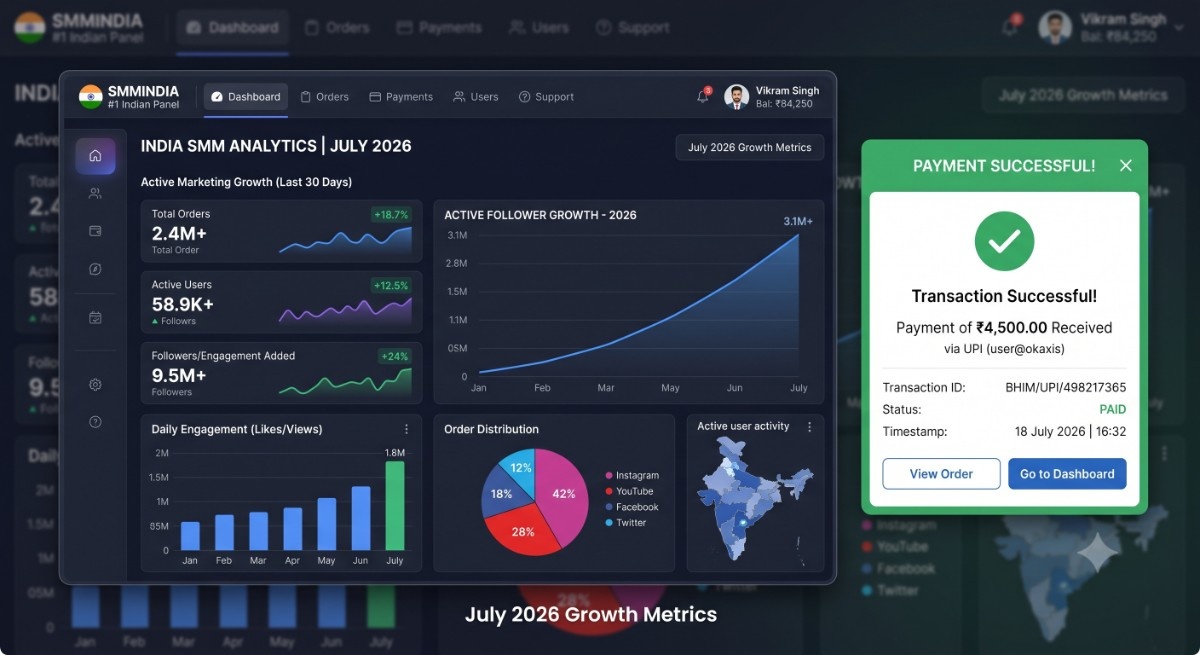Click the green checkmark success icon
1200x655 pixels.
(x=1004, y=241)
